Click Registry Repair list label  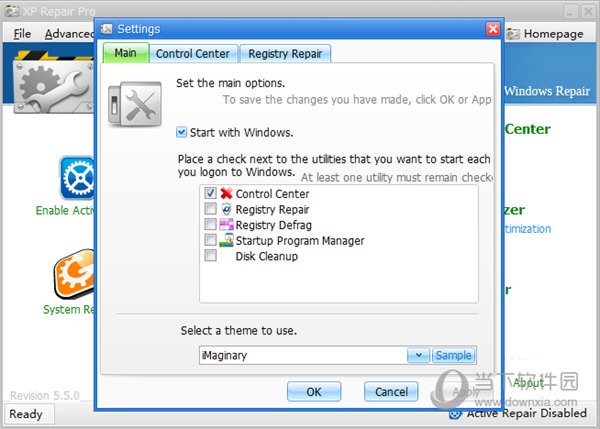click(x=272, y=209)
